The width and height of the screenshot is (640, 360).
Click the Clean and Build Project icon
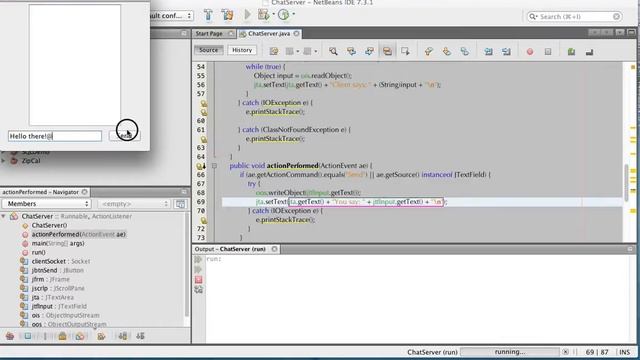[227, 15]
